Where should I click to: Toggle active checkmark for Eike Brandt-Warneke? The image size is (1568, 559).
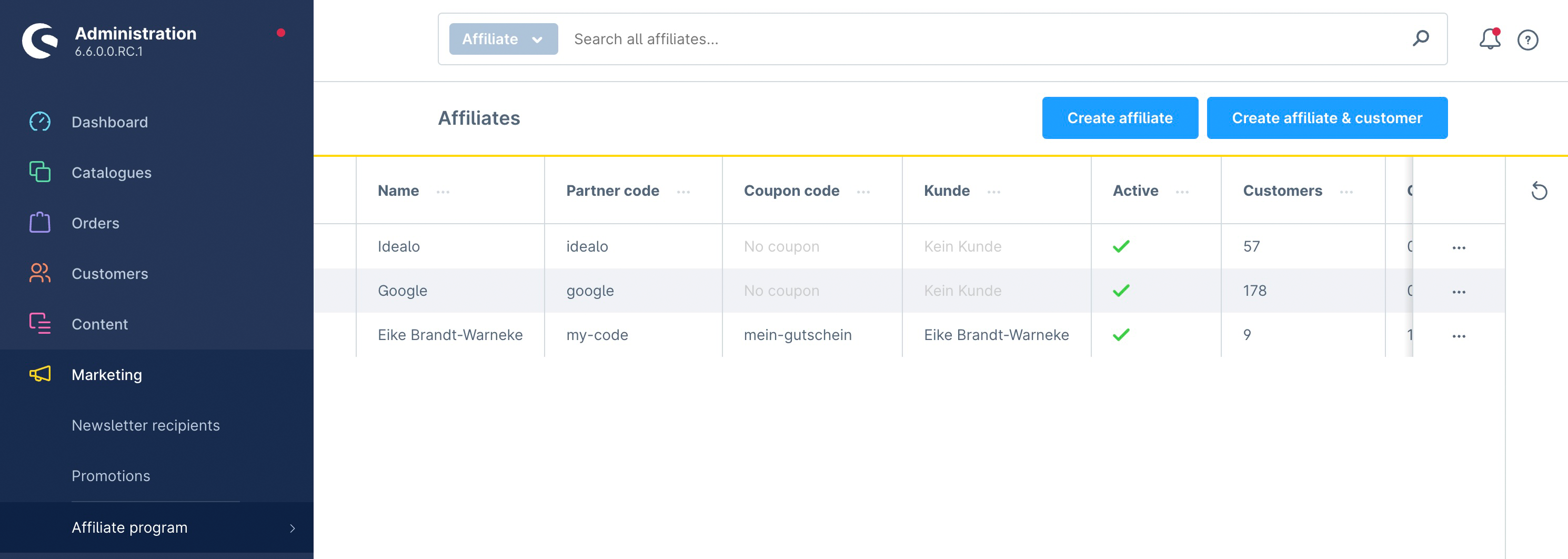pyautogui.click(x=1121, y=334)
